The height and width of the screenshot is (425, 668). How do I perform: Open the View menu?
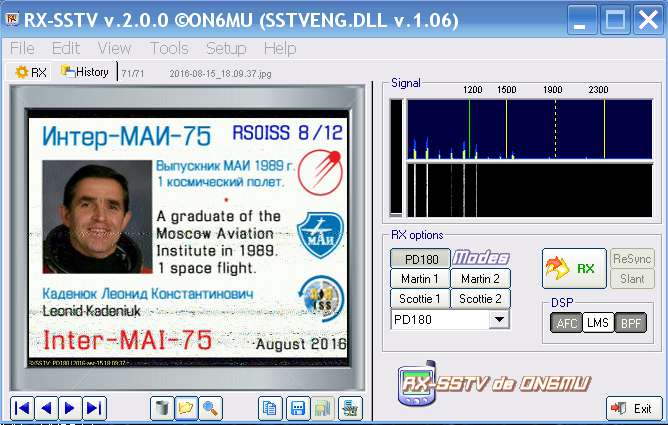[114, 49]
